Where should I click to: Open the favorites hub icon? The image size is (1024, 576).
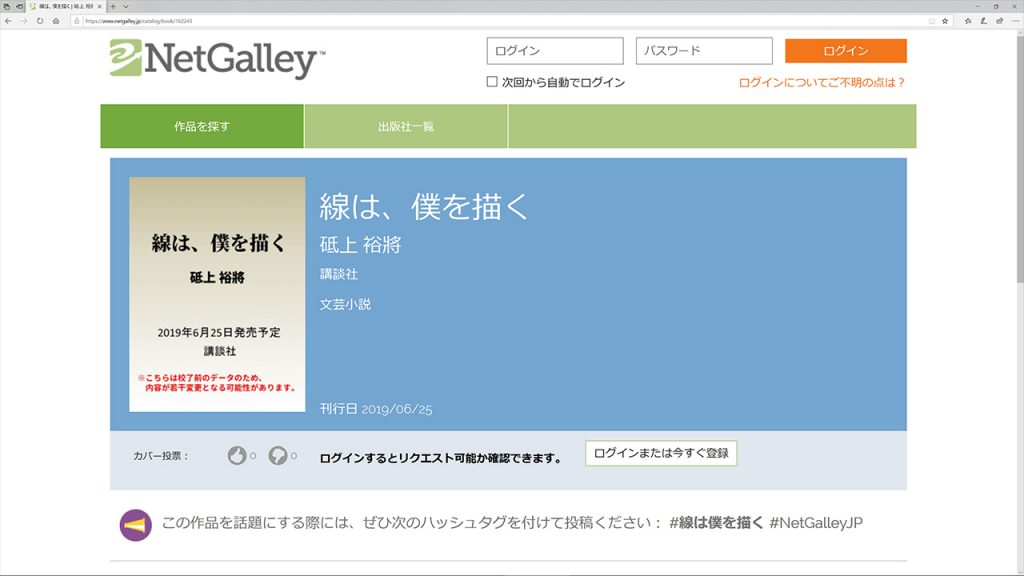(x=968, y=21)
